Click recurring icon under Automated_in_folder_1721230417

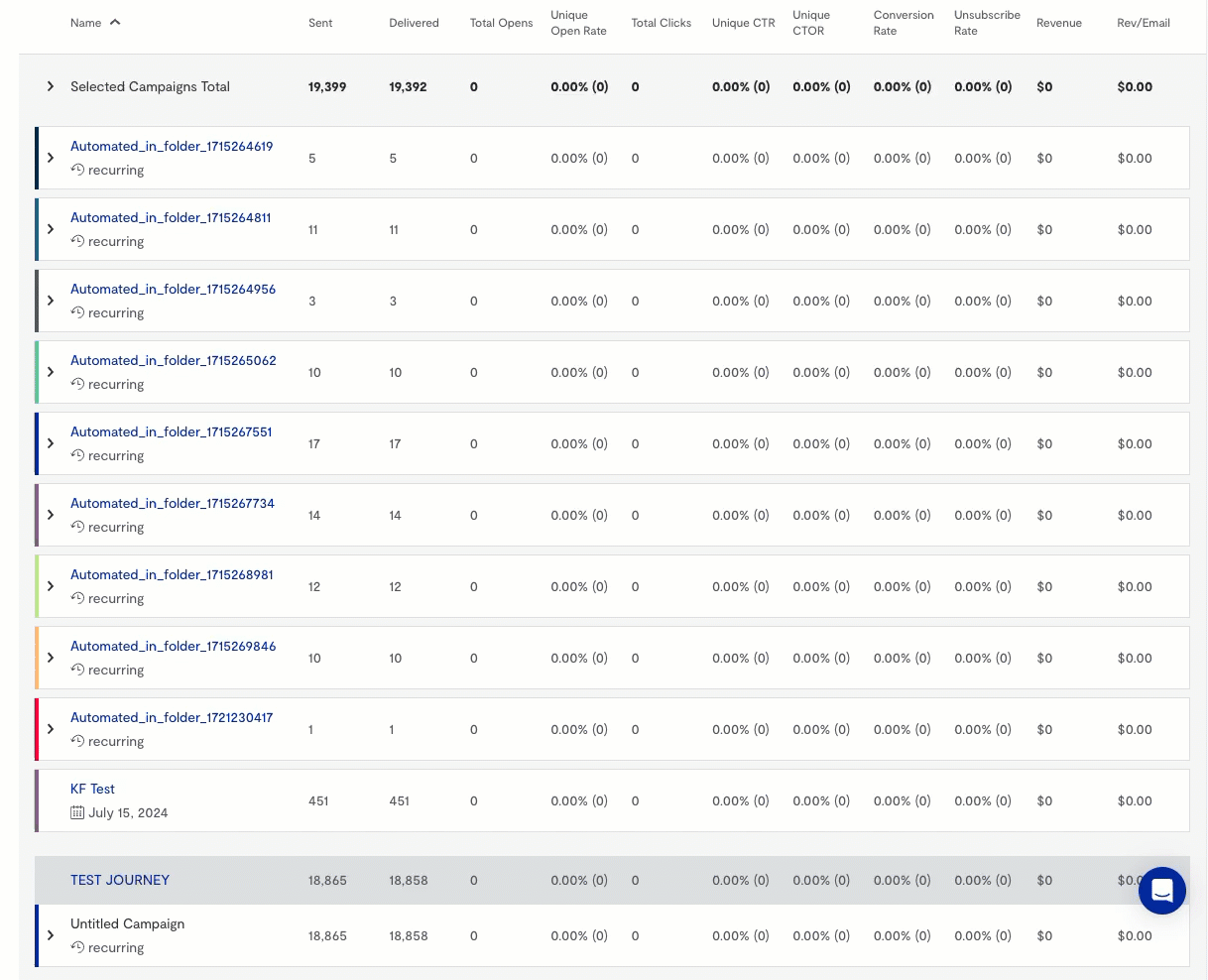tap(77, 741)
